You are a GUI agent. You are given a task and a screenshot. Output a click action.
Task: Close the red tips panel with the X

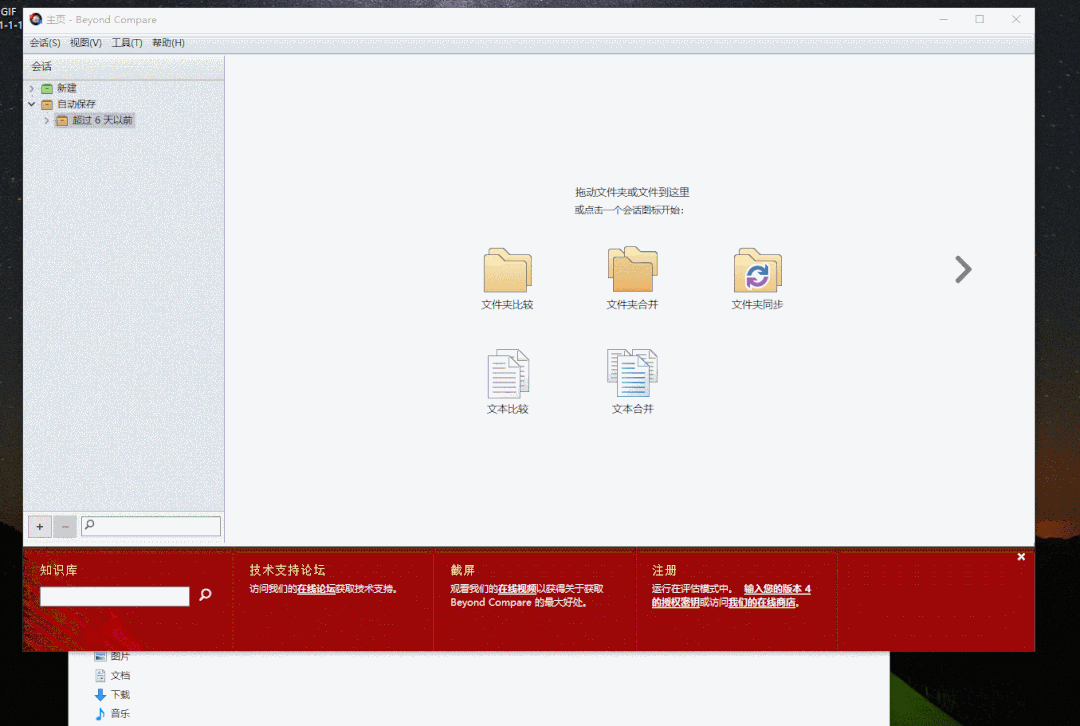(1021, 557)
